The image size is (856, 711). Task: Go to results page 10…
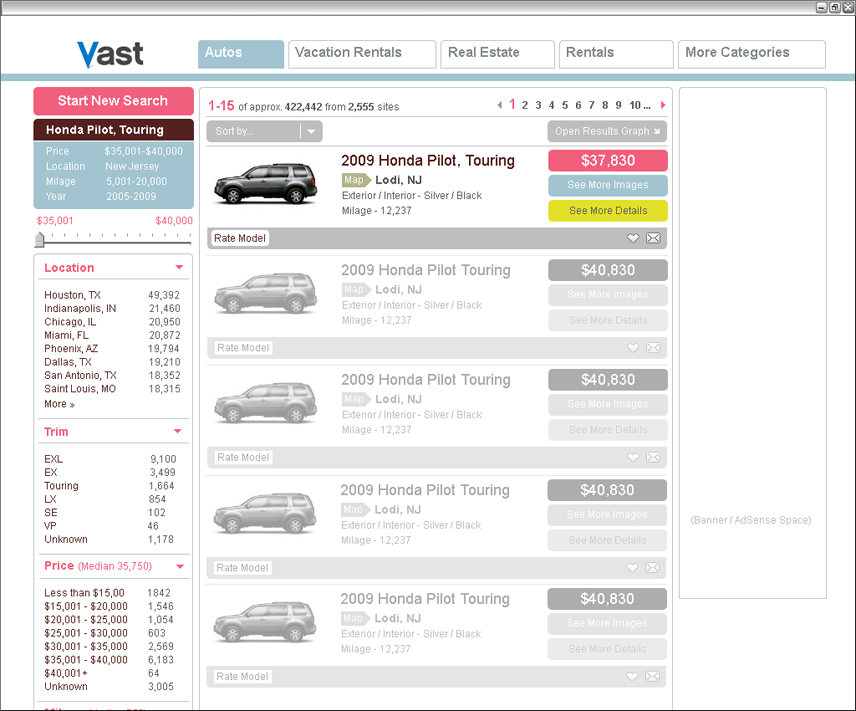(x=640, y=105)
